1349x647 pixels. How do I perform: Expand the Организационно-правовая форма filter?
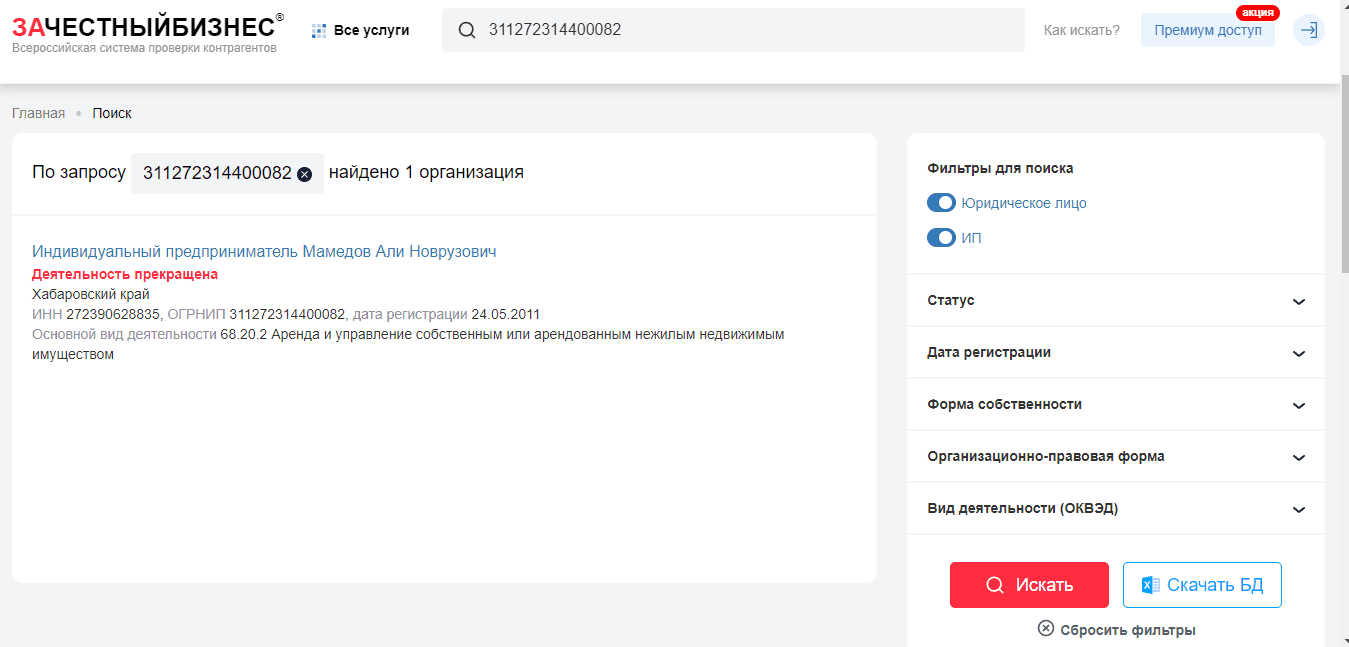pyautogui.click(x=1298, y=457)
